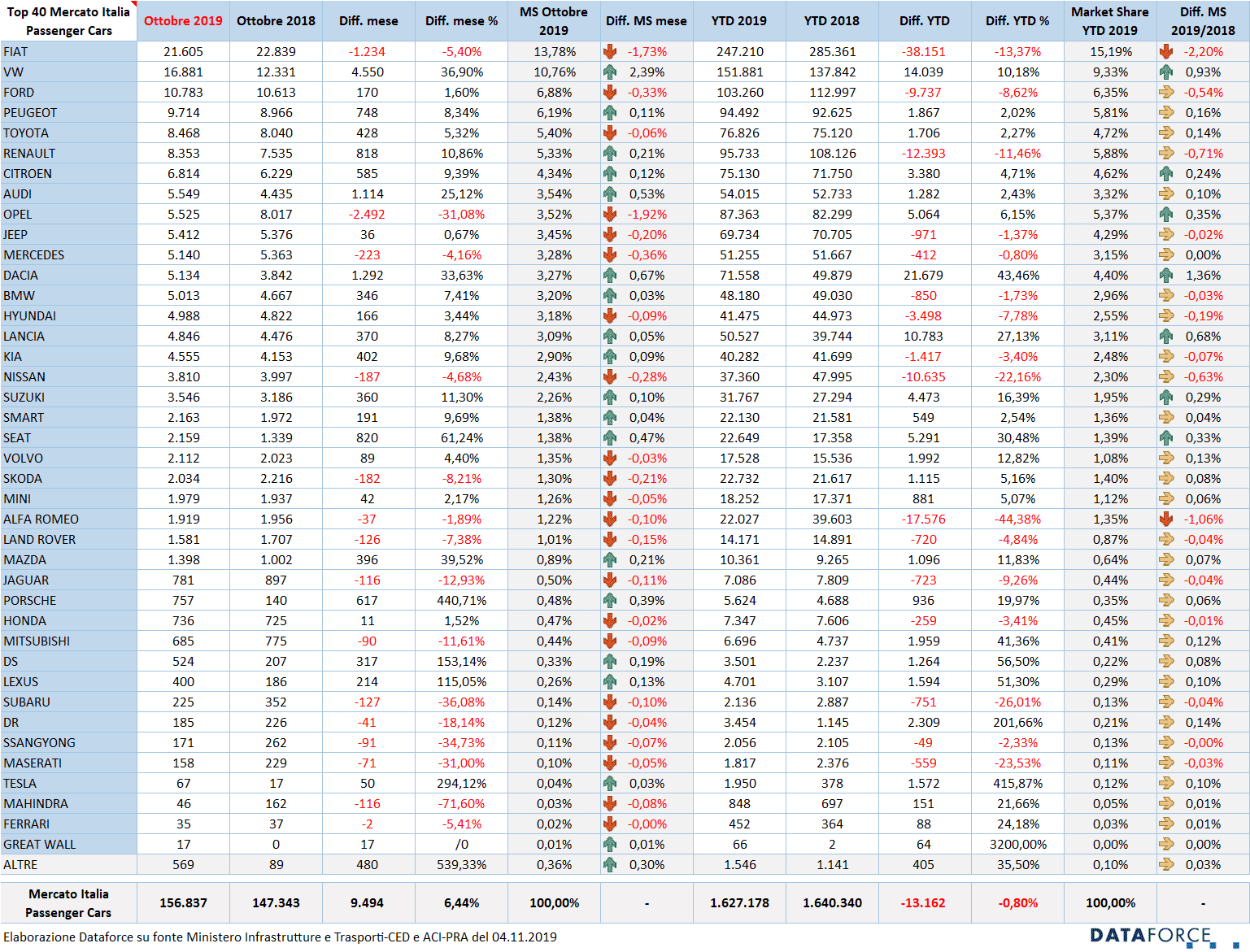The width and height of the screenshot is (1250, 952).
Task: Click the Mercato Italia Passenger Cars total label
Action: [x=68, y=902]
